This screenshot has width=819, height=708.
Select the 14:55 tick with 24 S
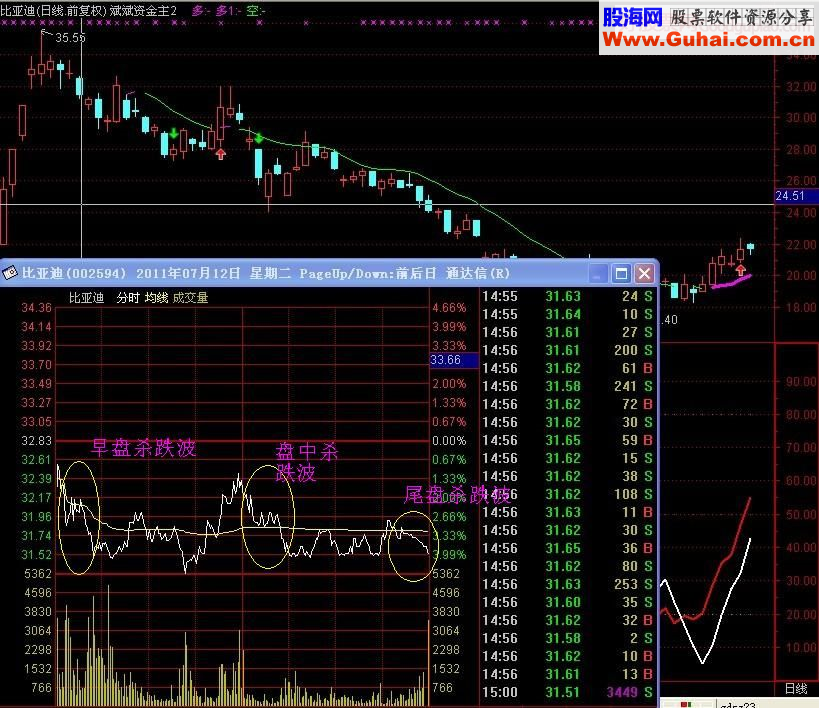click(x=567, y=296)
